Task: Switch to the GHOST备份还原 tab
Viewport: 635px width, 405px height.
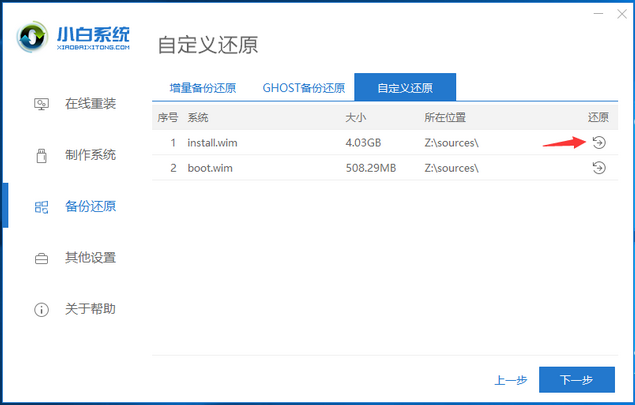Action: [304, 88]
